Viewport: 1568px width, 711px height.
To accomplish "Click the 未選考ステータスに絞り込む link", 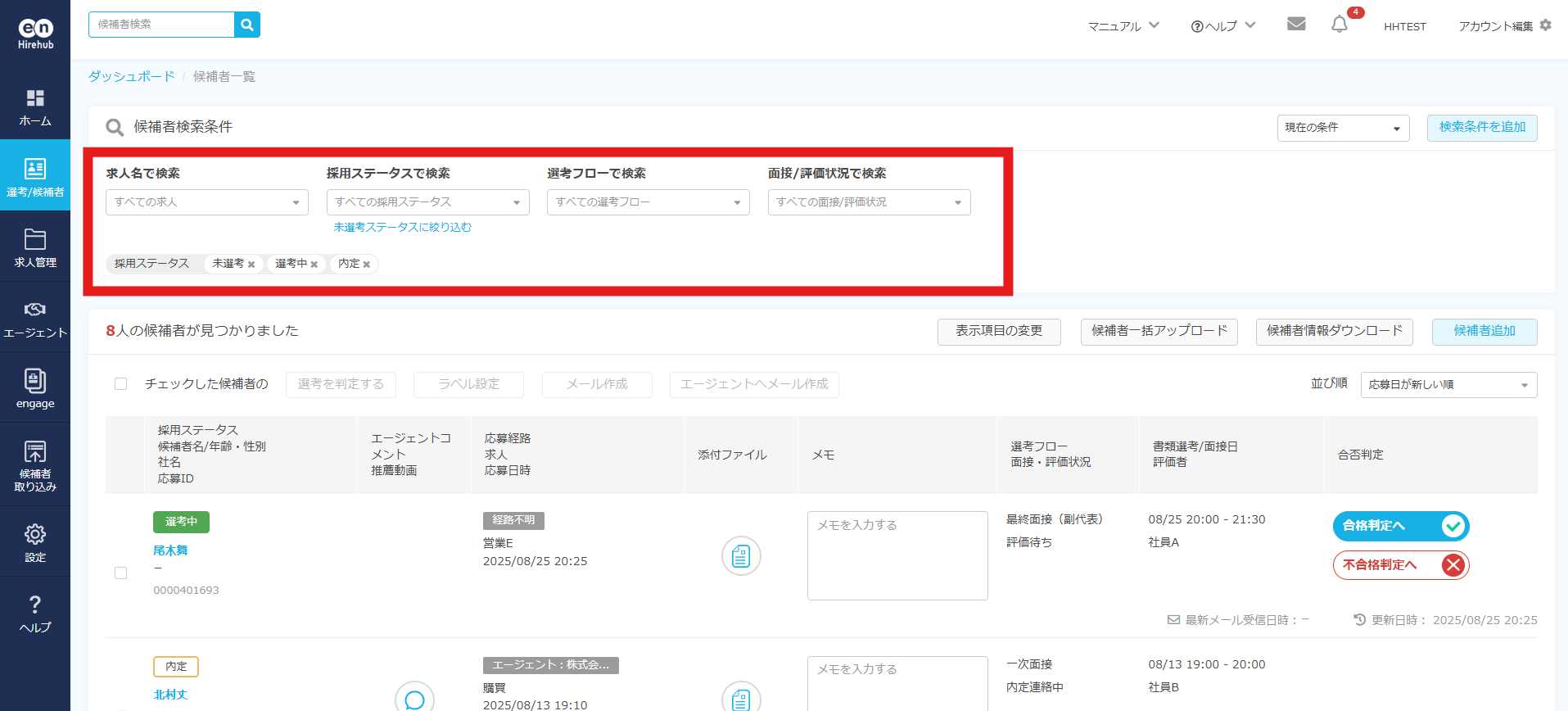I will (x=402, y=228).
